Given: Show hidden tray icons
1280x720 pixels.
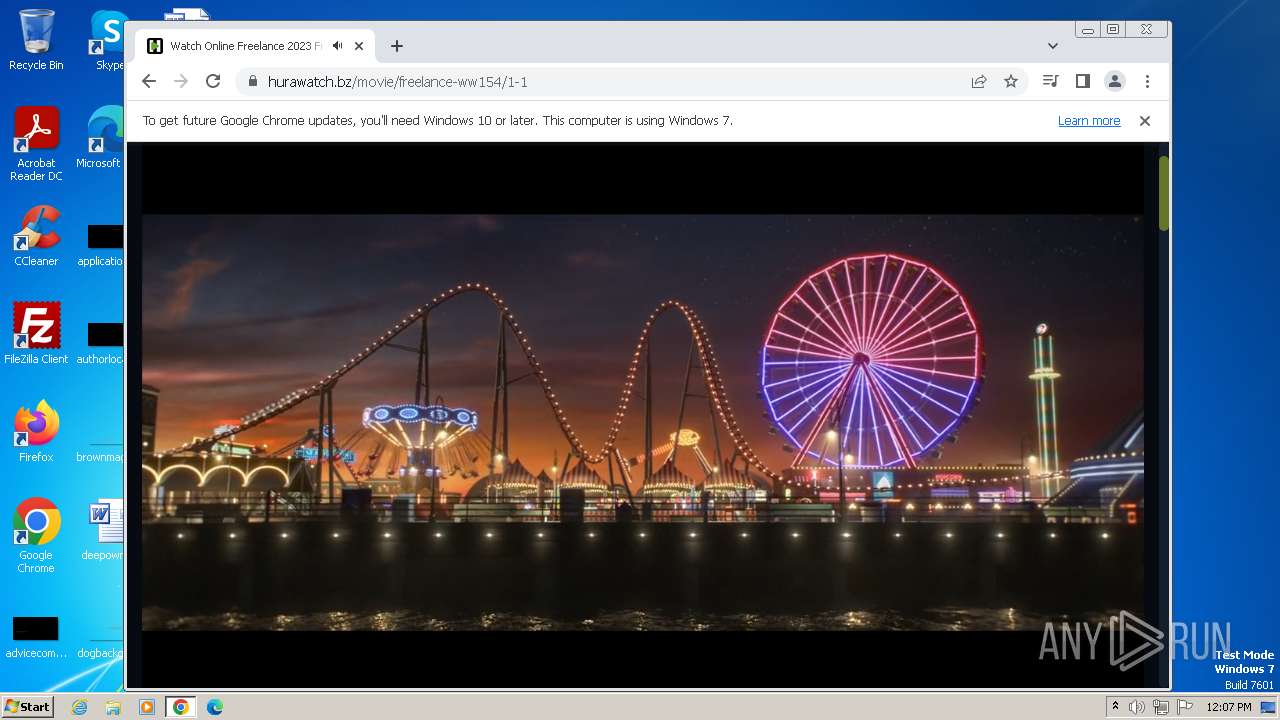Looking at the screenshot, I should click(1115, 707).
